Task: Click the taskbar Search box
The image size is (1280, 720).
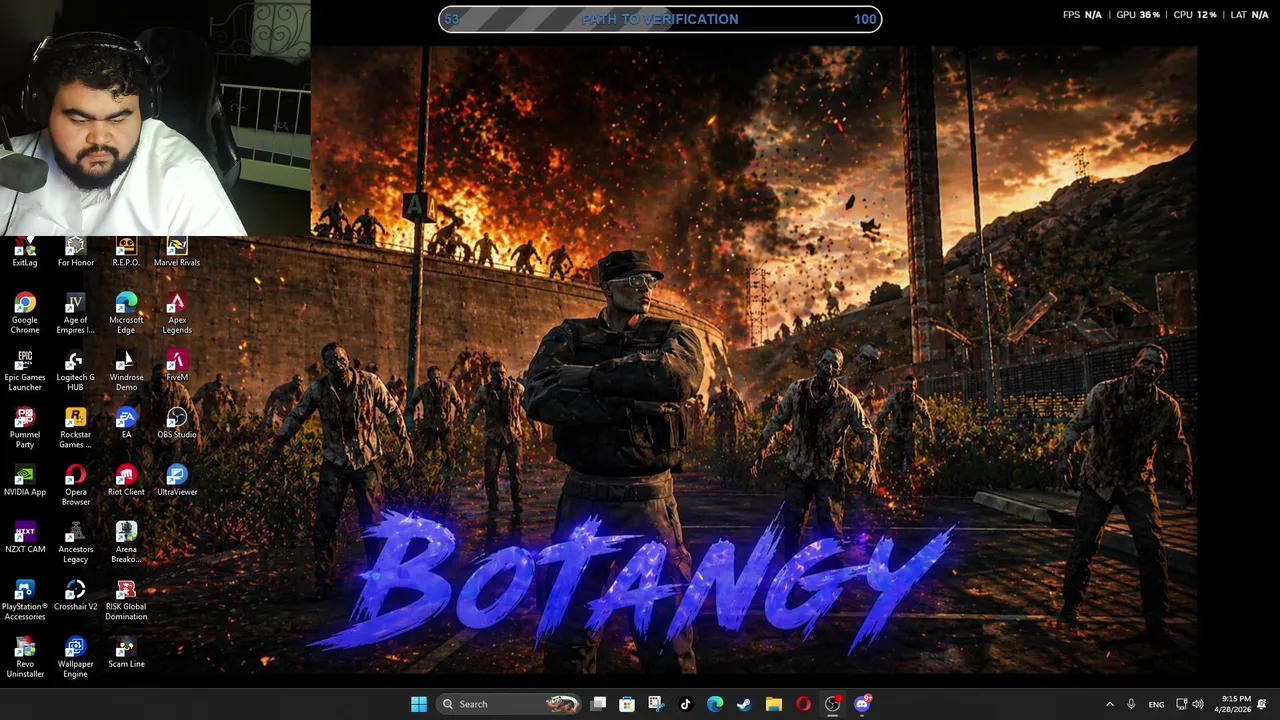Action: (x=510, y=704)
